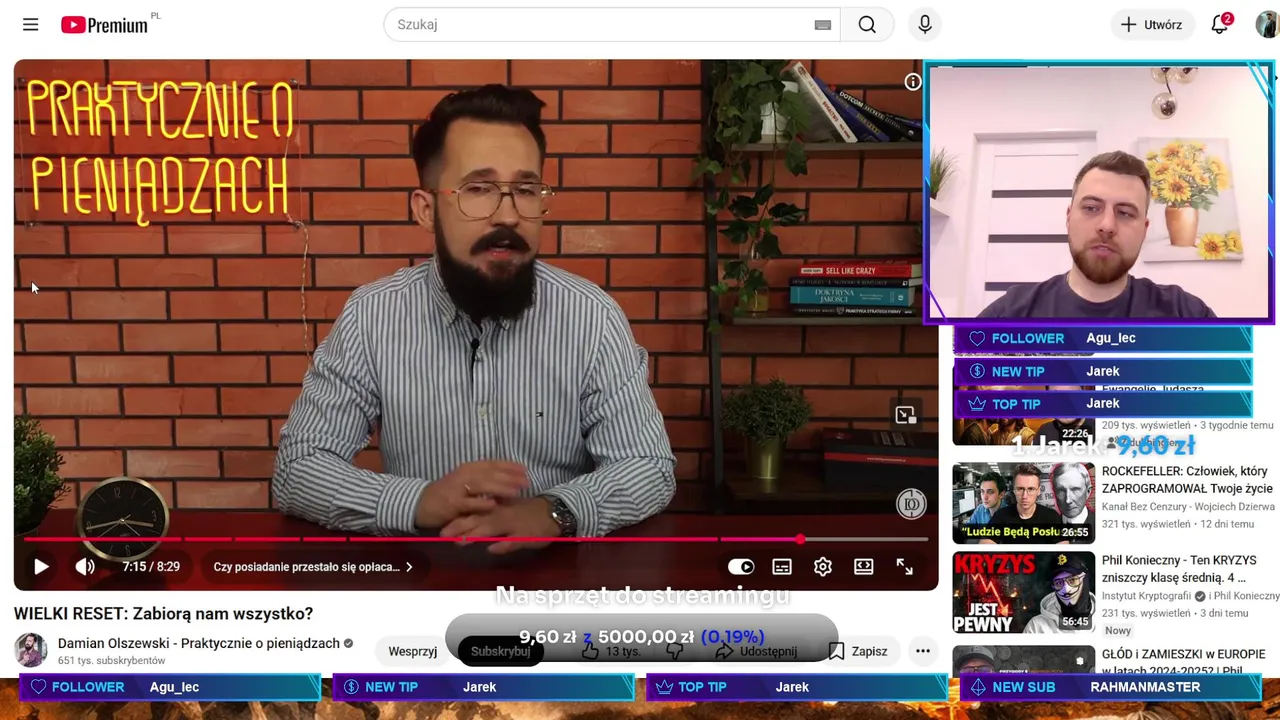Screen dimensions: 1280x720
Task: Click the 7:15 / 8:29 time display
Action: pos(151,567)
